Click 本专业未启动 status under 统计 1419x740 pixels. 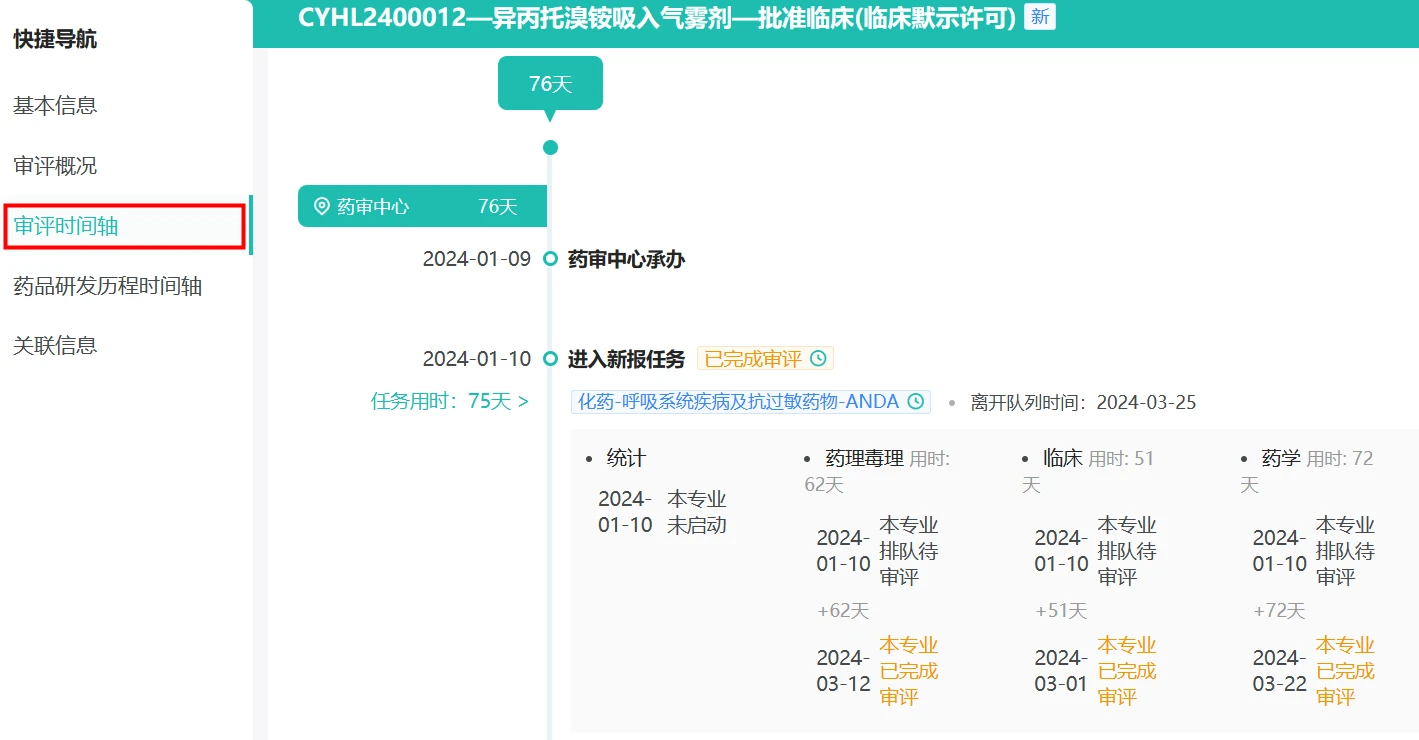[x=697, y=511]
